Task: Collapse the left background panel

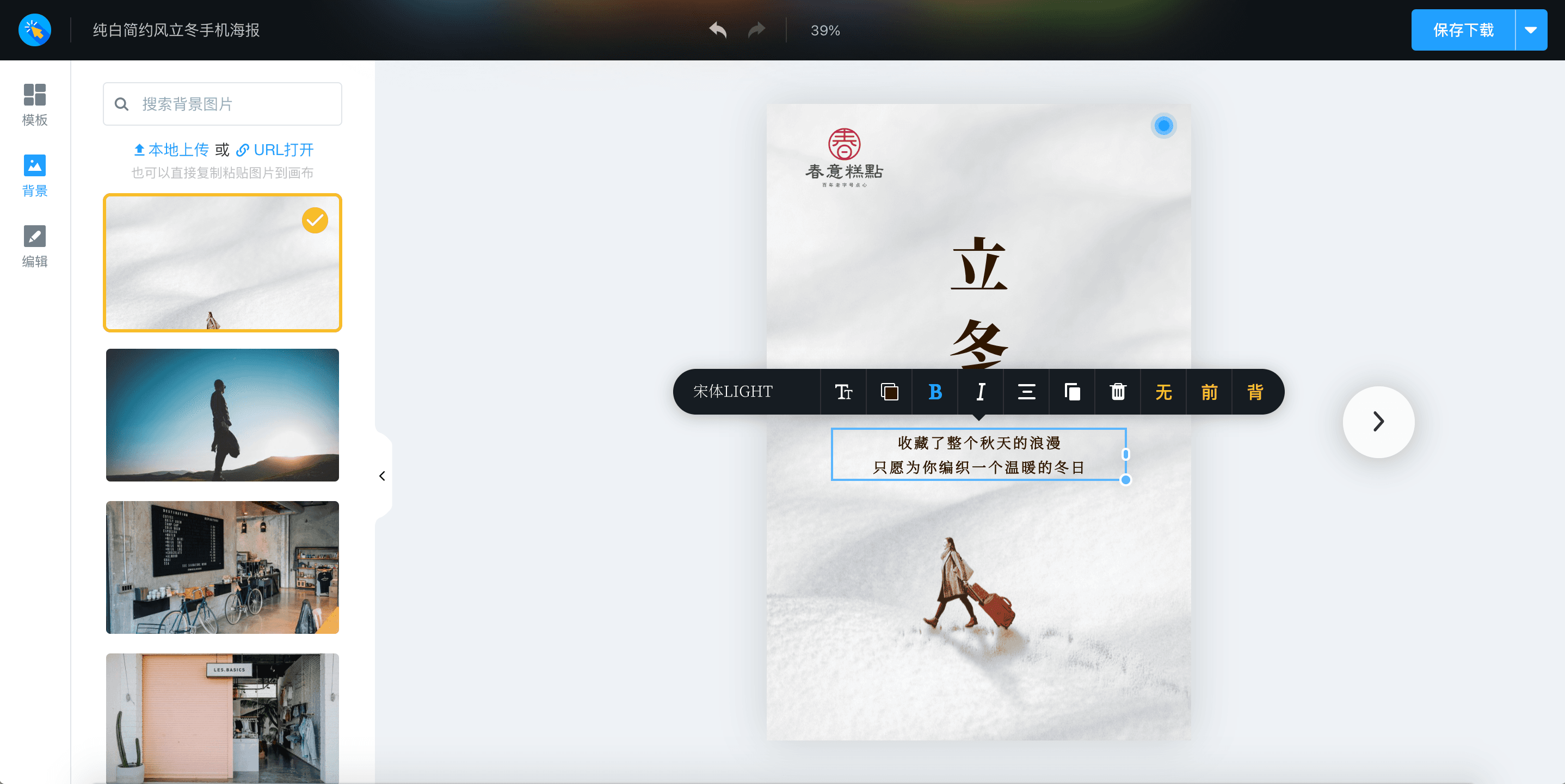Action: click(382, 476)
